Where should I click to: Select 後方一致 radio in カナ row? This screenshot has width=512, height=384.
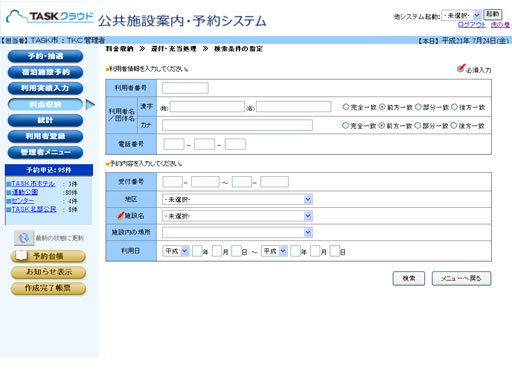click(x=454, y=125)
